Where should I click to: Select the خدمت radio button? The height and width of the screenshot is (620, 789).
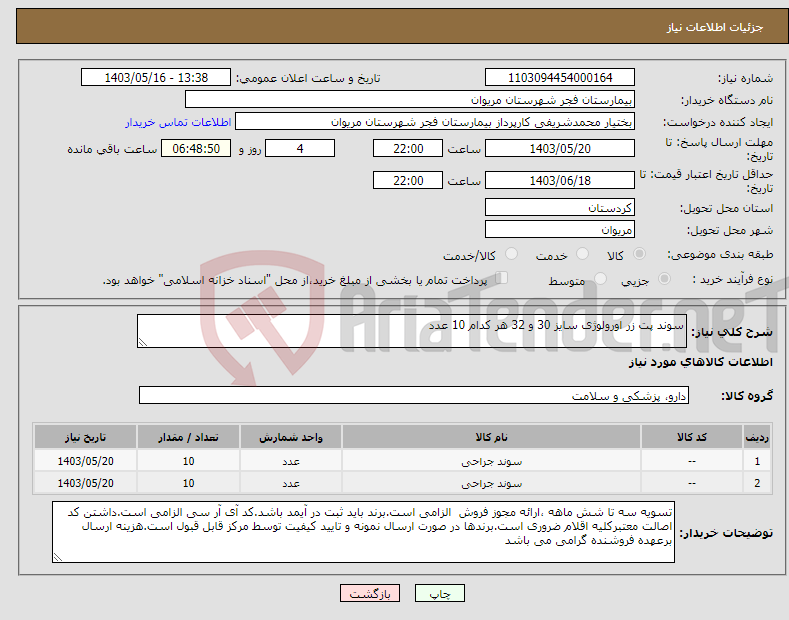coord(582,254)
